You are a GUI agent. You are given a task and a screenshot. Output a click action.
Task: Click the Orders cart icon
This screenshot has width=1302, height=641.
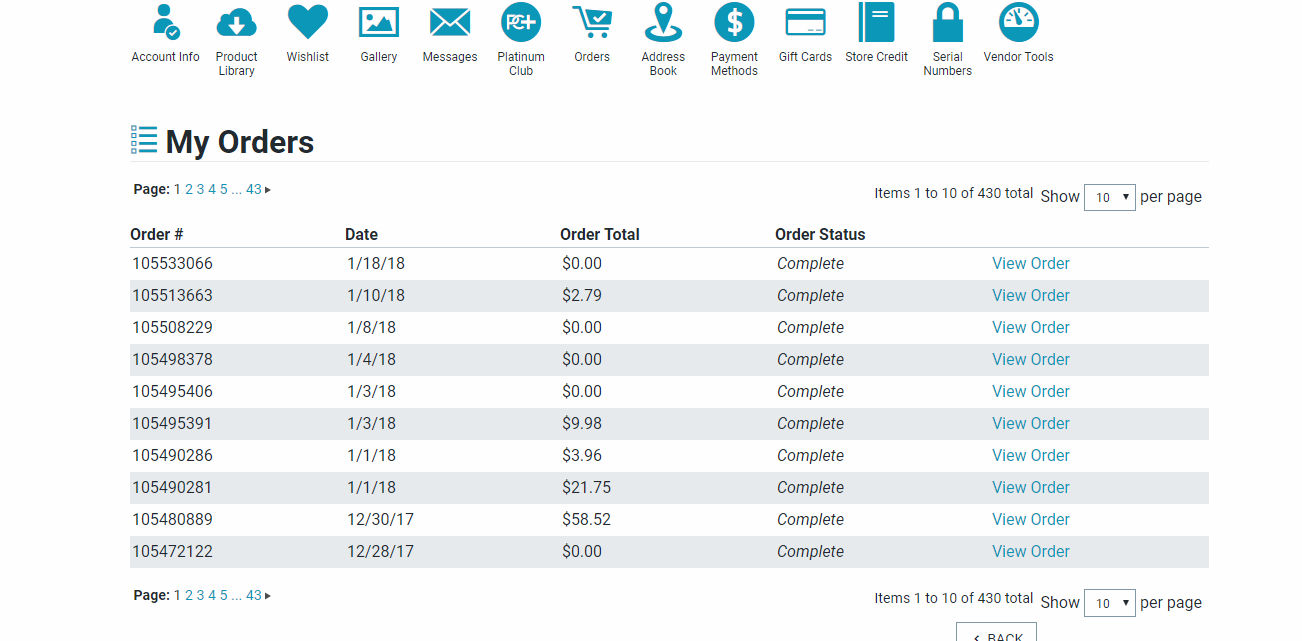tap(592, 22)
